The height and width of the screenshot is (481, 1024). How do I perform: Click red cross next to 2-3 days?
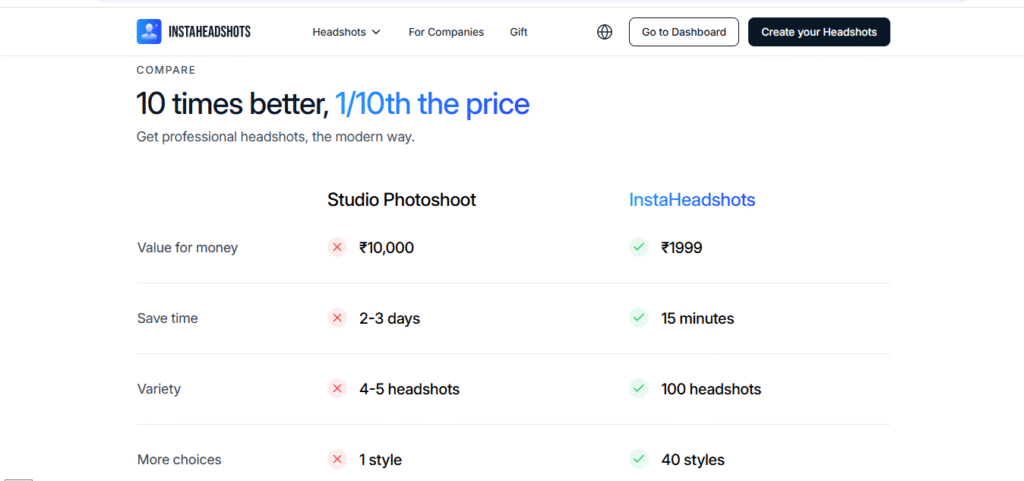(337, 318)
